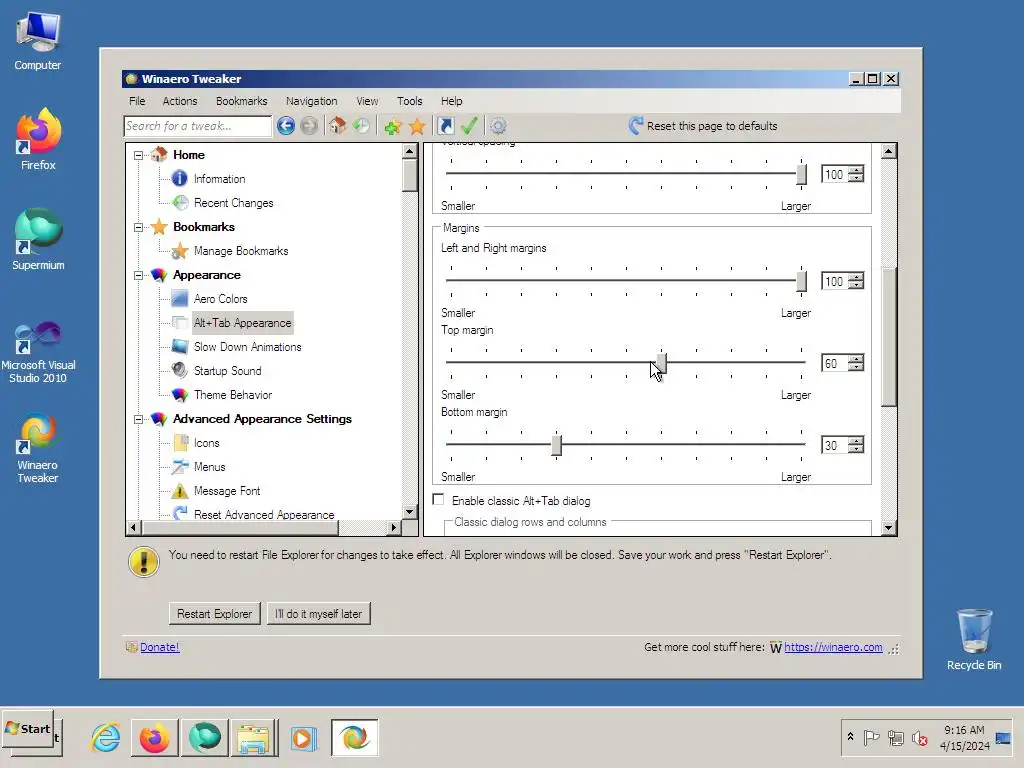Select Alt+Tab Appearance tree item
The width and height of the screenshot is (1024, 768).
click(x=242, y=323)
